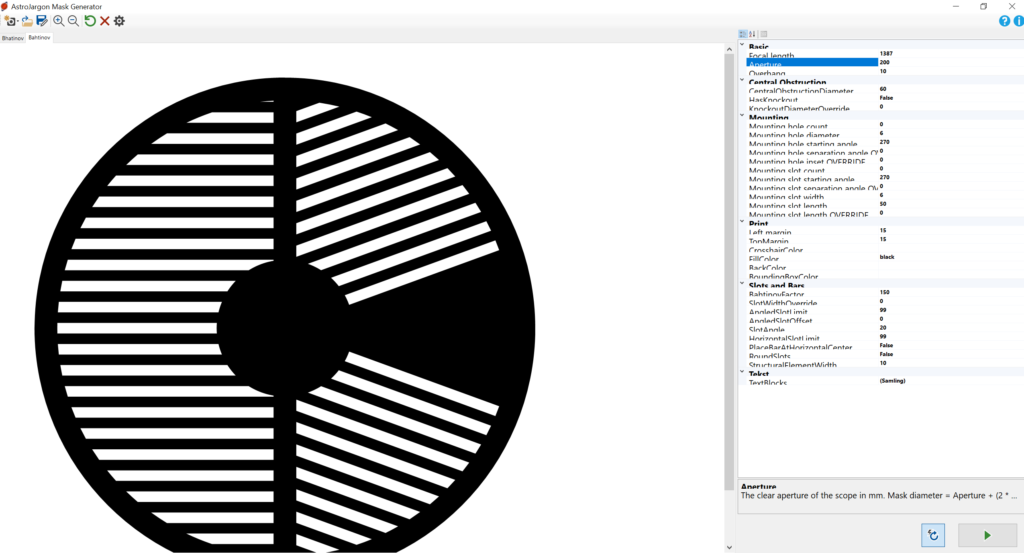Click the red X delete icon
1024x553 pixels.
[104, 21]
